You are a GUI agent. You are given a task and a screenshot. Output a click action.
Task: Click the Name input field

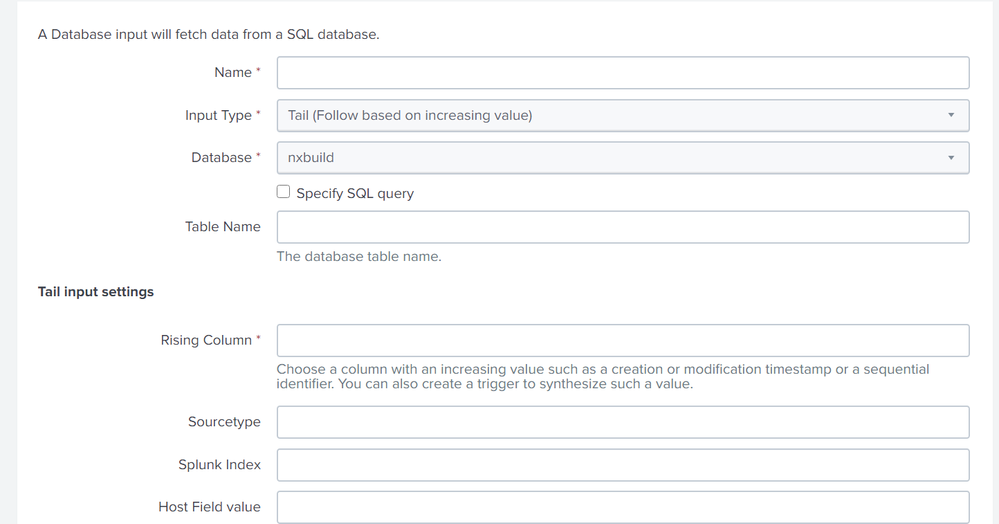pyautogui.click(x=622, y=73)
